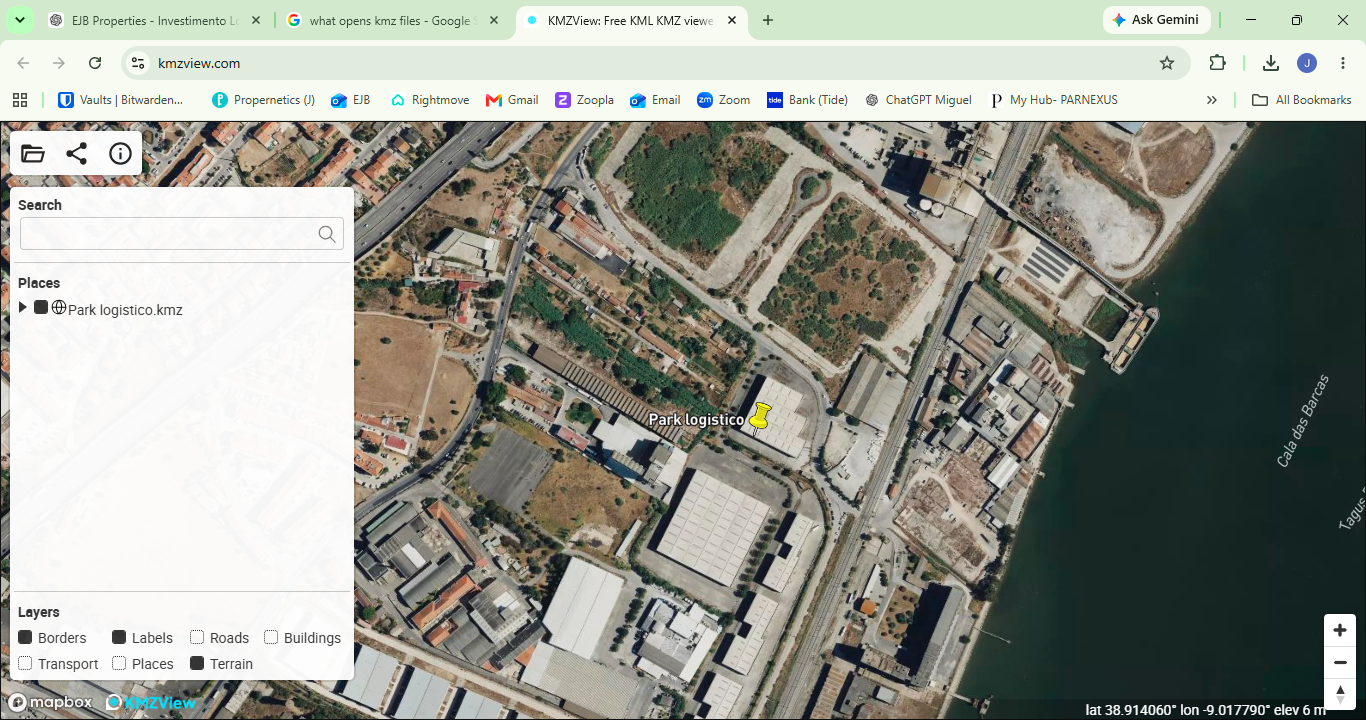View site information icon in address bar

click(138, 63)
